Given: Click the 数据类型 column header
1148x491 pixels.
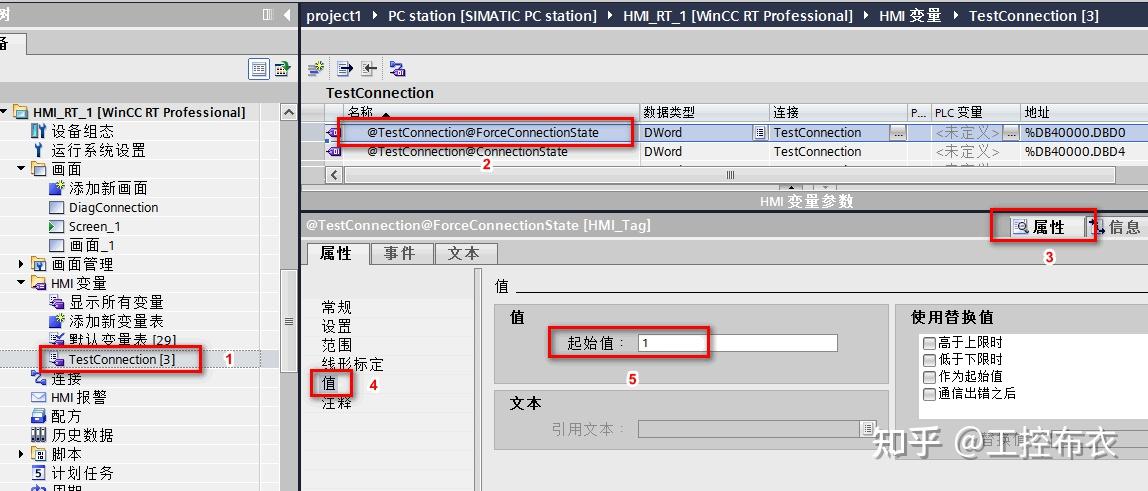Looking at the screenshot, I should click(x=704, y=113).
